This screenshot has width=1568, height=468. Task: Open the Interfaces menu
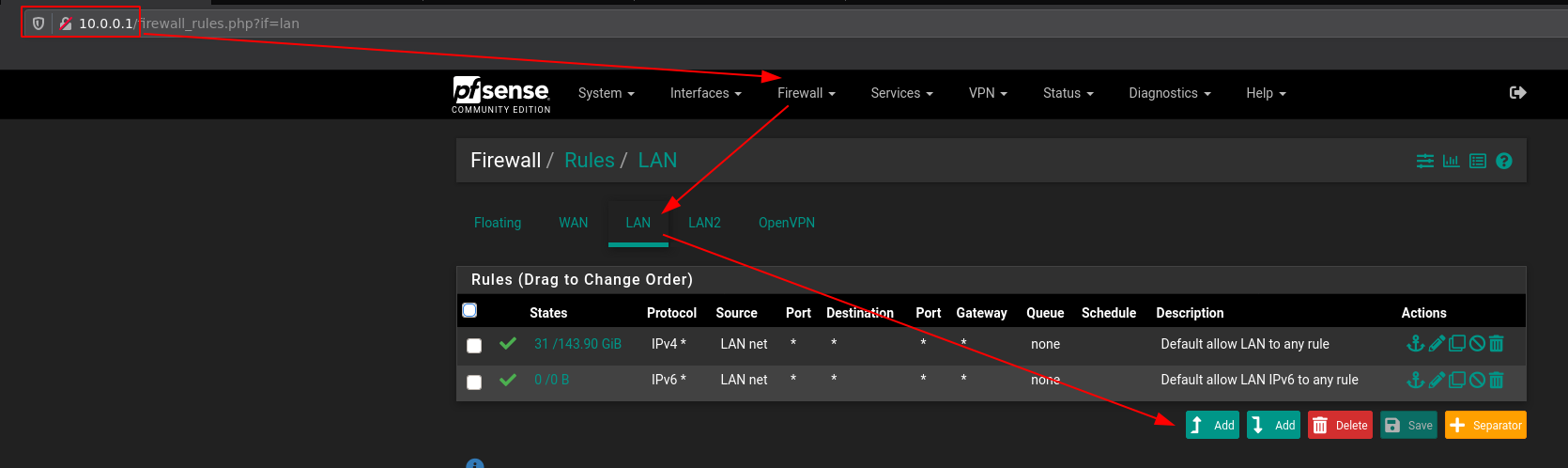706,93
